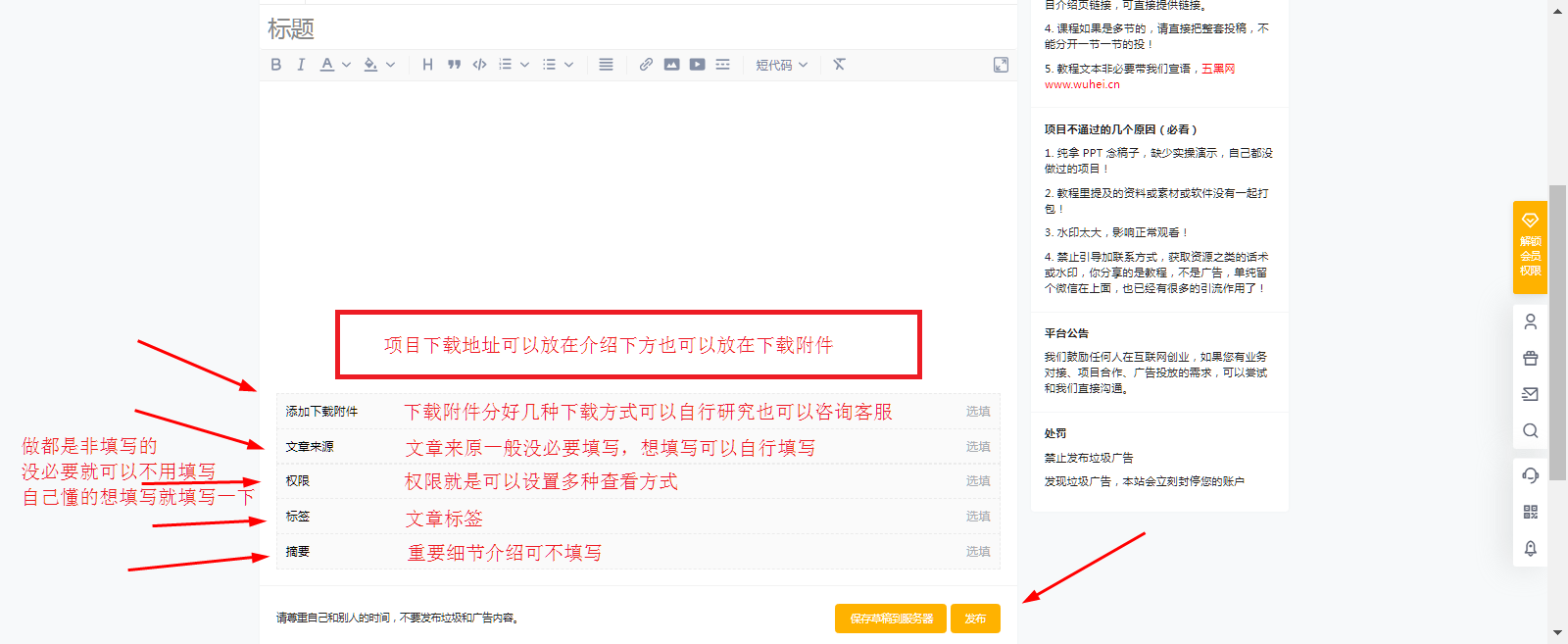Insert a hyperlink into the post

pos(646,65)
